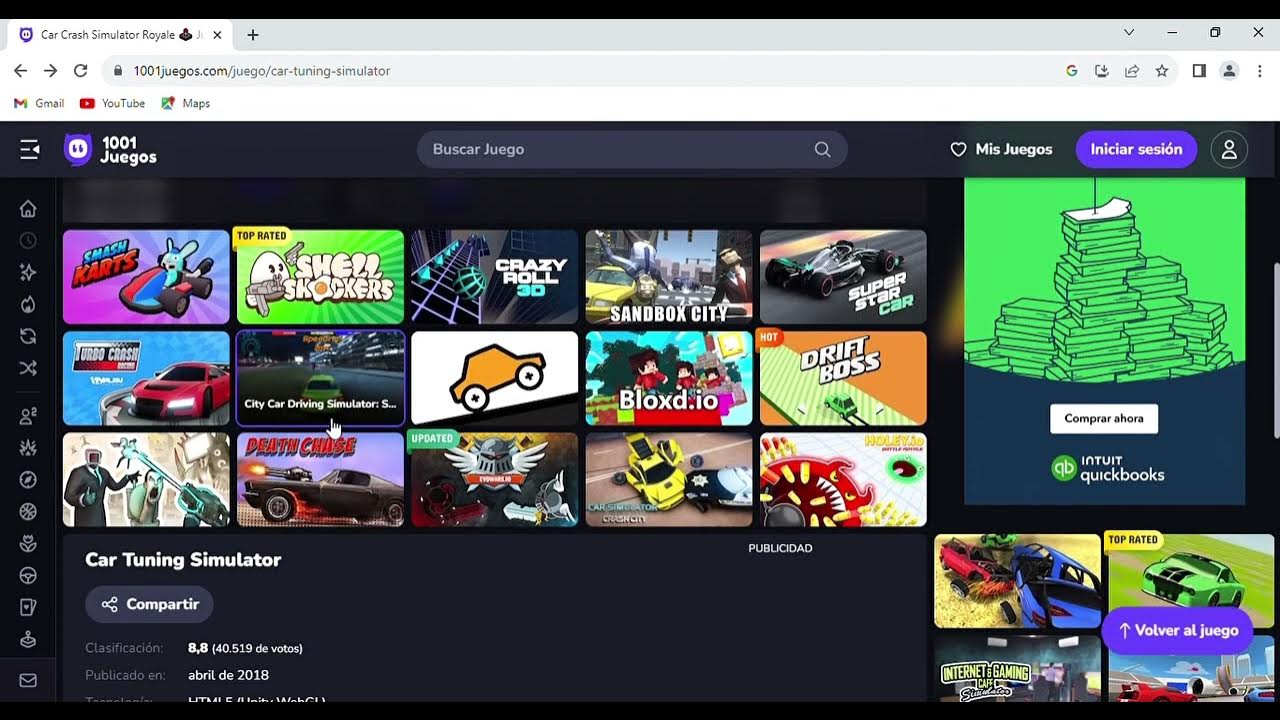Open Bloxd.io game thumbnail
The width and height of the screenshot is (1280, 720).
(669, 378)
